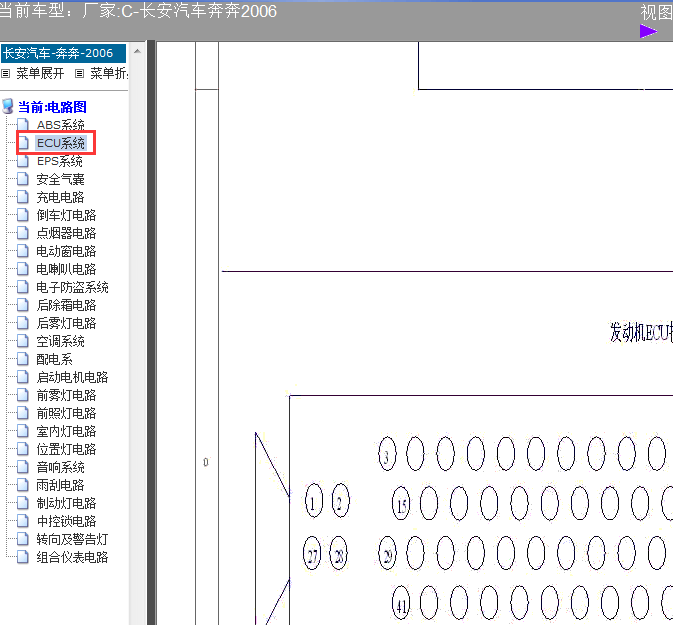Screen dimensions: 673x625
Task: Click the document icon beside 安全气囊
Action: pos(23,179)
